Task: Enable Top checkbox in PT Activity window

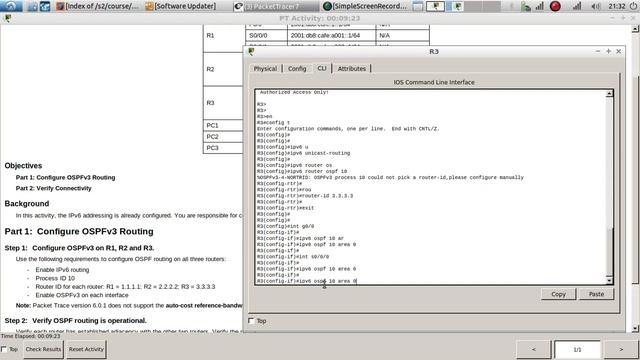Action: (4, 349)
